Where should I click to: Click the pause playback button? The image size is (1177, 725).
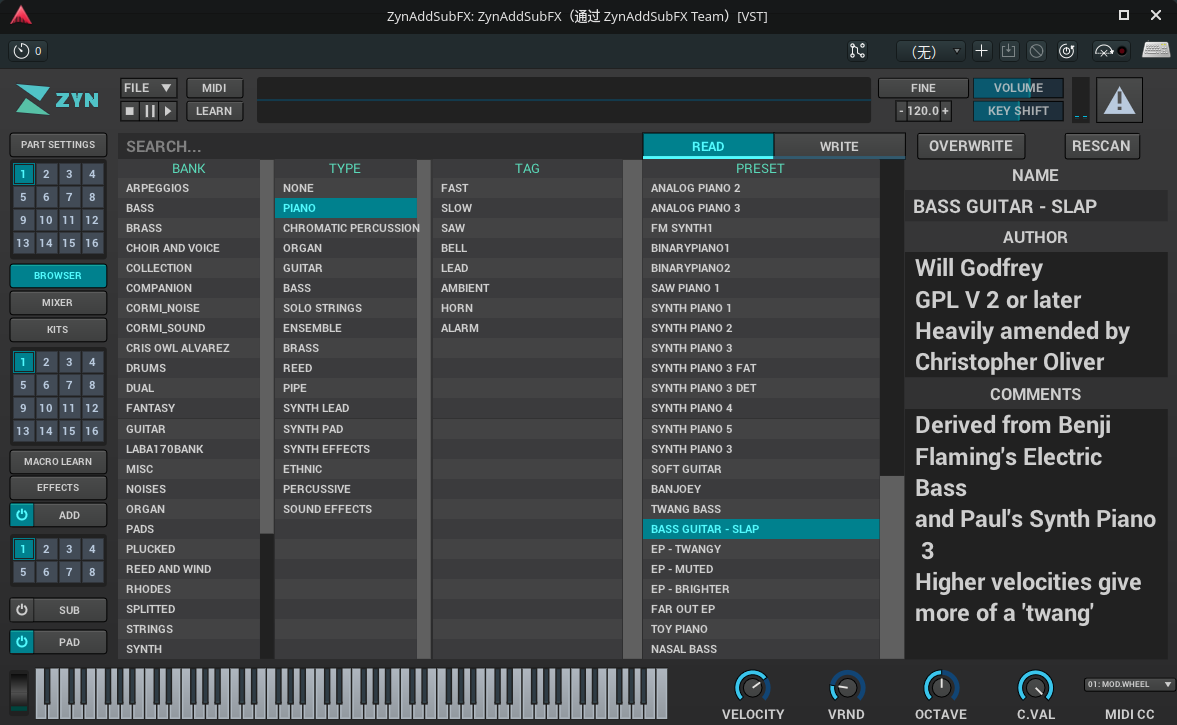click(x=149, y=111)
